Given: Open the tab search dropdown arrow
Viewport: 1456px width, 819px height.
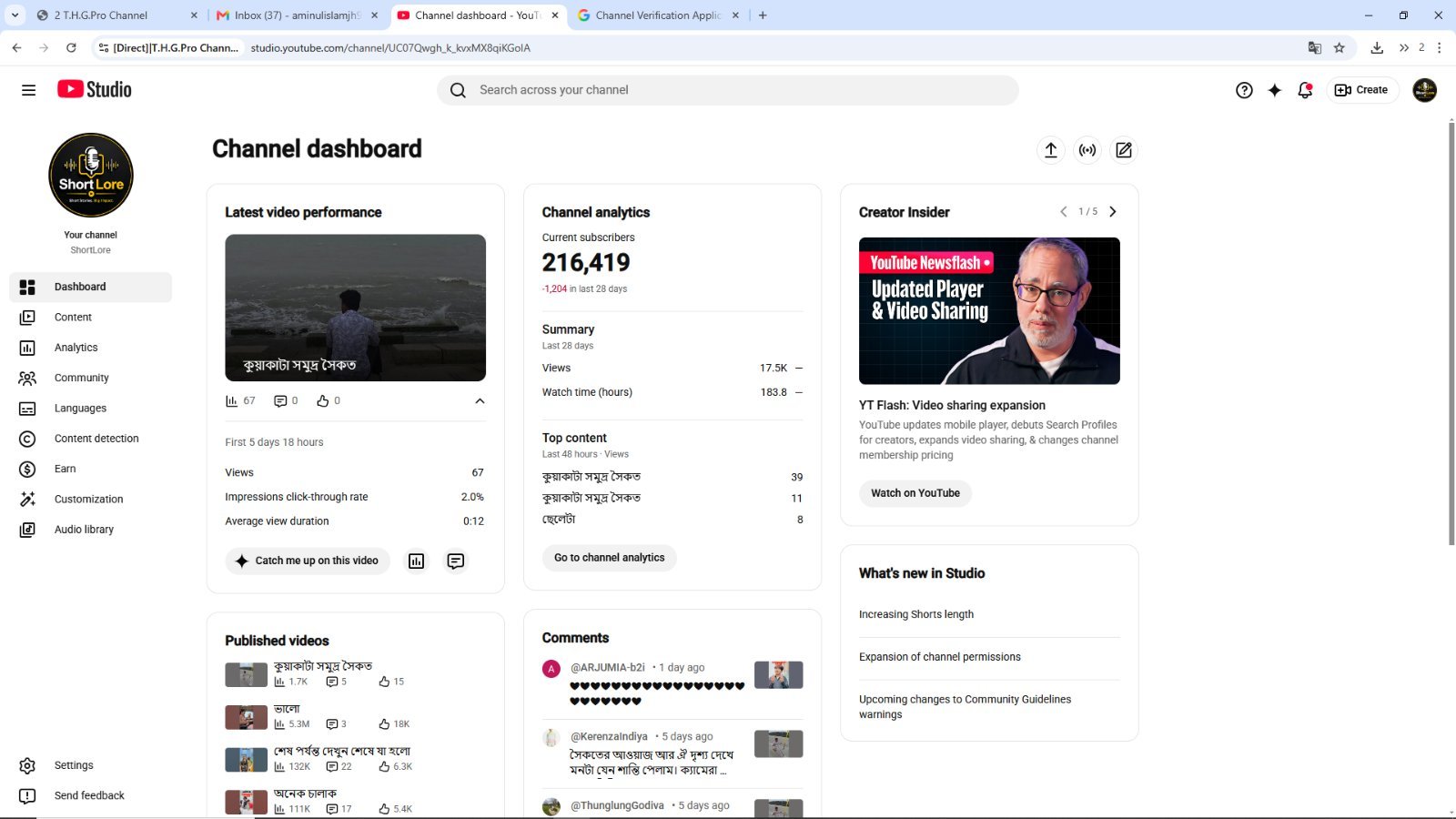Looking at the screenshot, I should [x=15, y=15].
